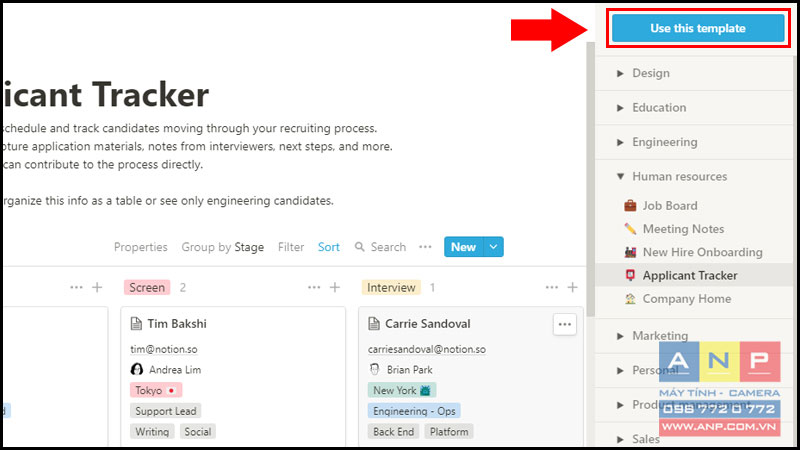Open the first column three-dots menu
The height and width of the screenshot is (450, 800).
click(76, 288)
